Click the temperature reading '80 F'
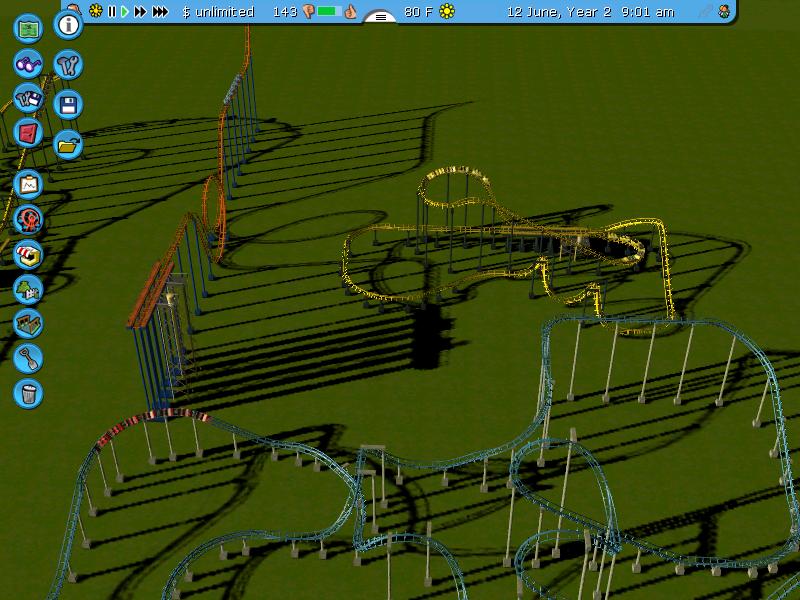This screenshot has height=600, width=800. (x=419, y=12)
